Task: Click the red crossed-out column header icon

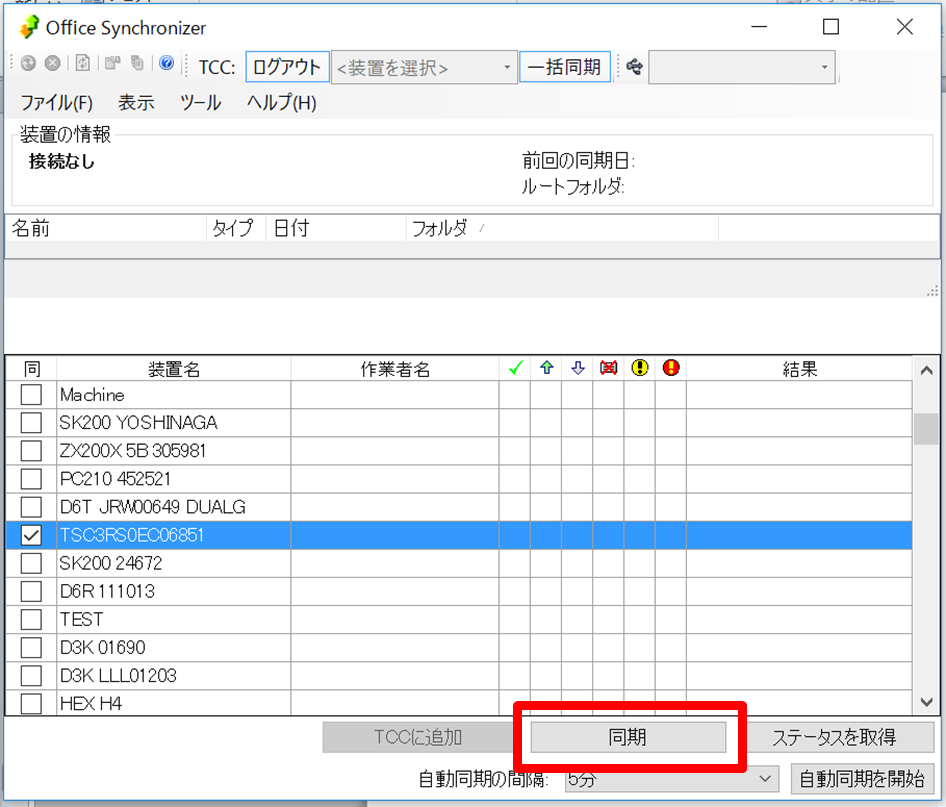Action: (608, 369)
